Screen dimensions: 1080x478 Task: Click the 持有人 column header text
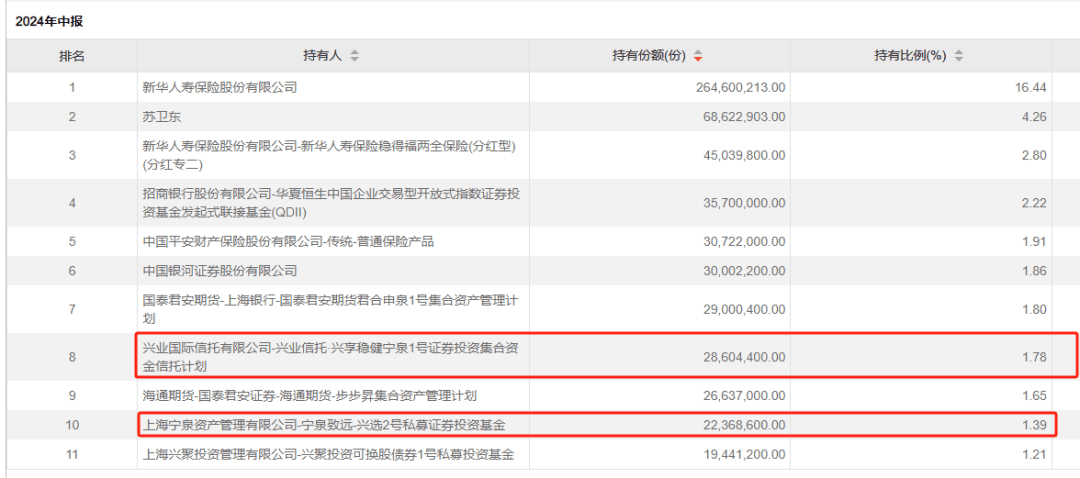(x=322, y=56)
